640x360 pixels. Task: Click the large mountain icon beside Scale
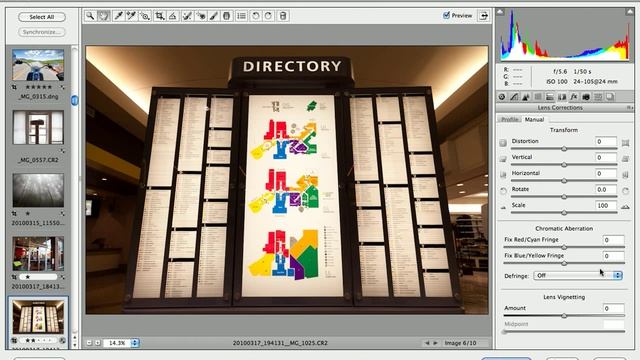point(625,207)
